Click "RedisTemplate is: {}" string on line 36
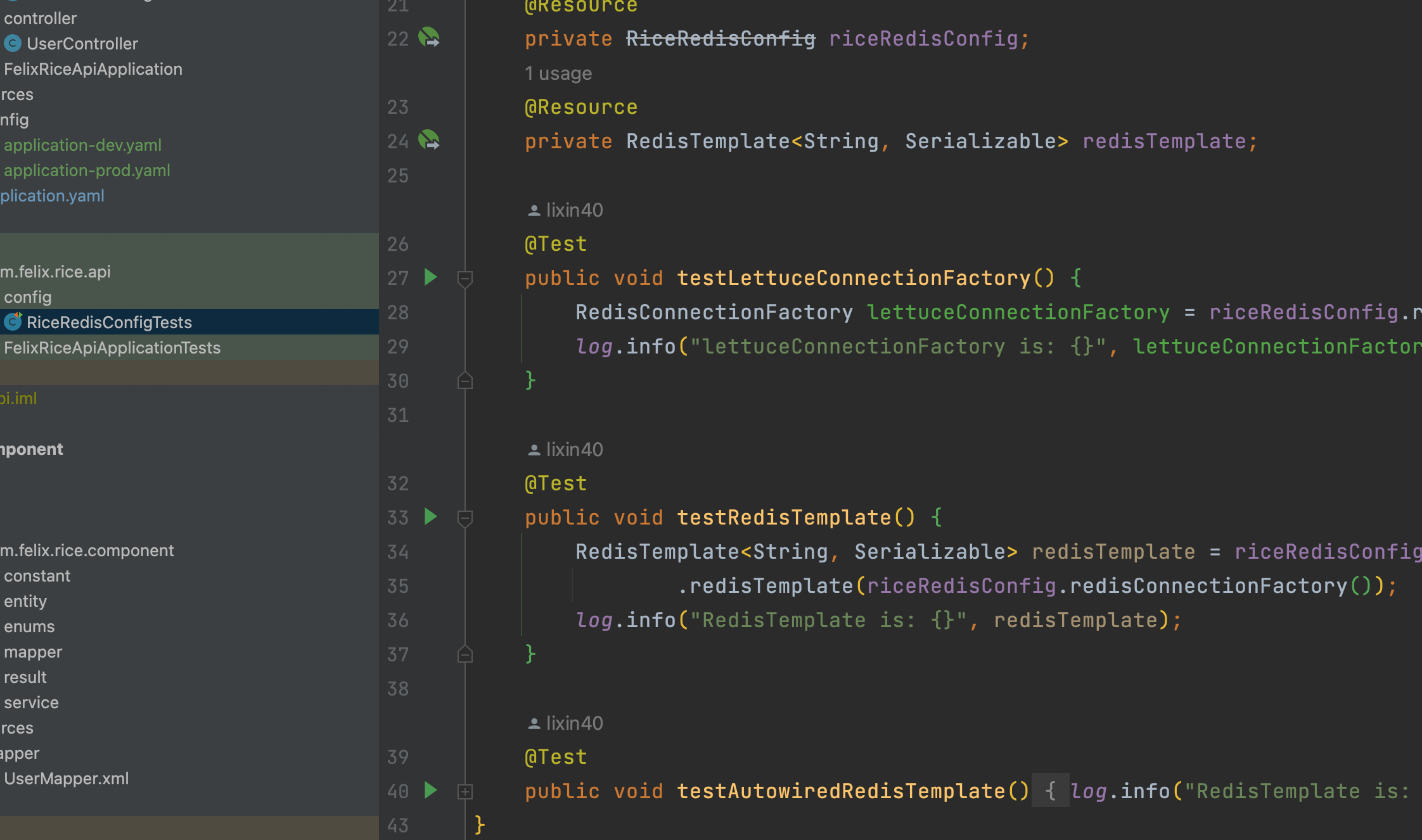Screen dimensions: 1422x840 [x=828, y=620]
